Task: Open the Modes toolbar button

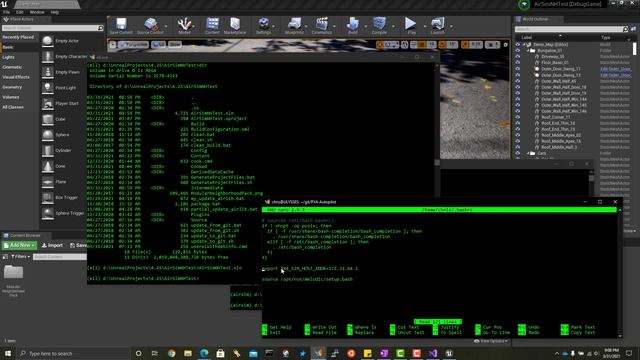Action: [184, 26]
